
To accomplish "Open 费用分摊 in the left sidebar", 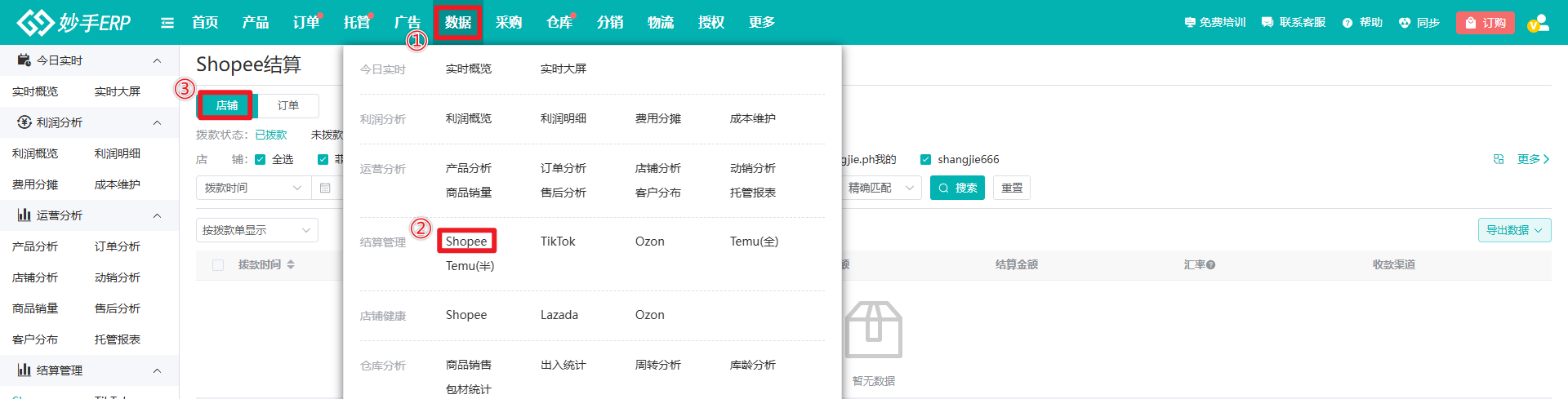I will tap(35, 184).
